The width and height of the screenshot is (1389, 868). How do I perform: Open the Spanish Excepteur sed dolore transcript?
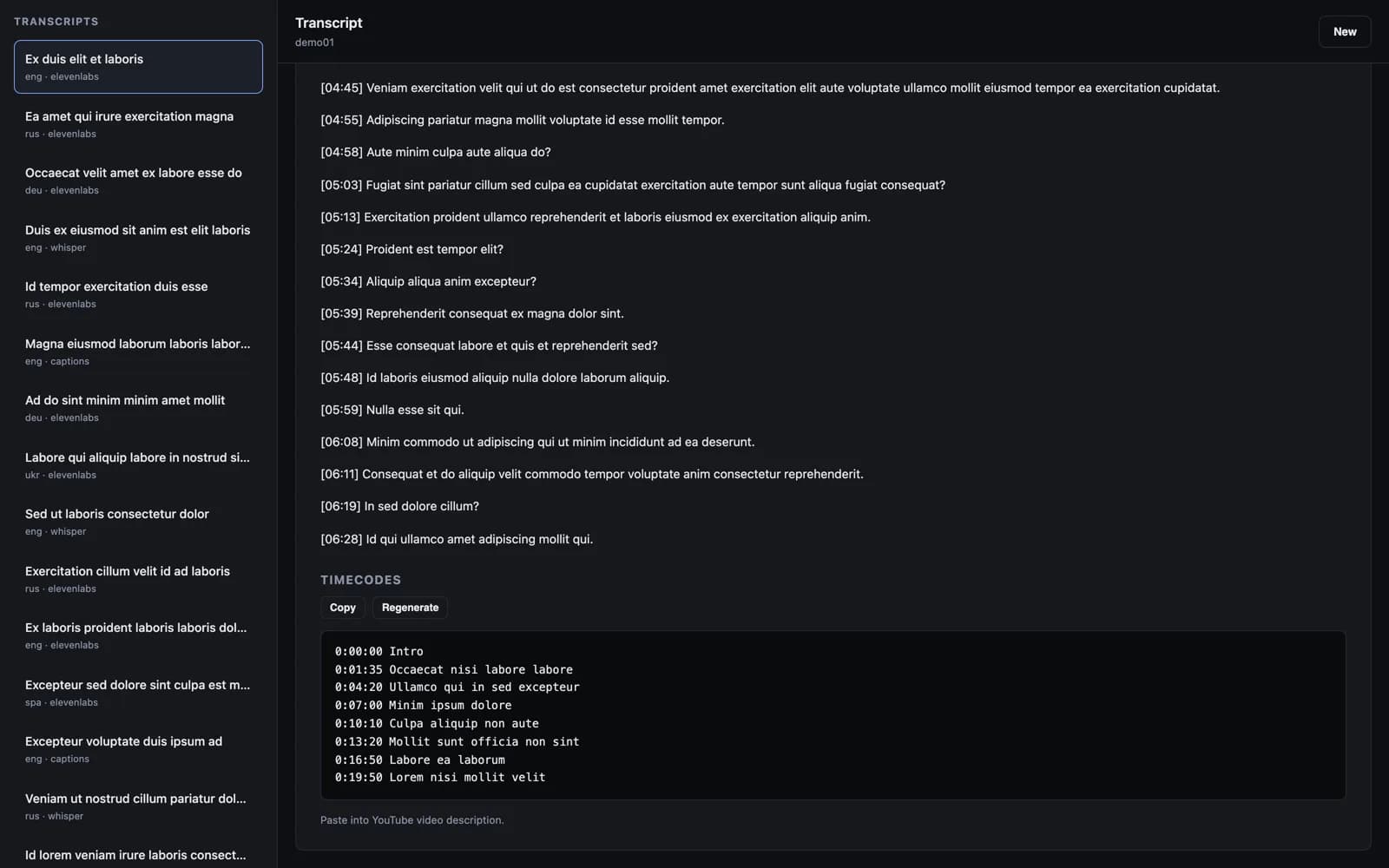[x=138, y=693]
